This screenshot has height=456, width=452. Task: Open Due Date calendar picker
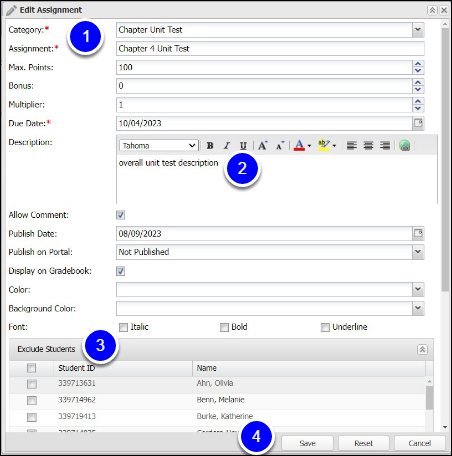pos(418,123)
